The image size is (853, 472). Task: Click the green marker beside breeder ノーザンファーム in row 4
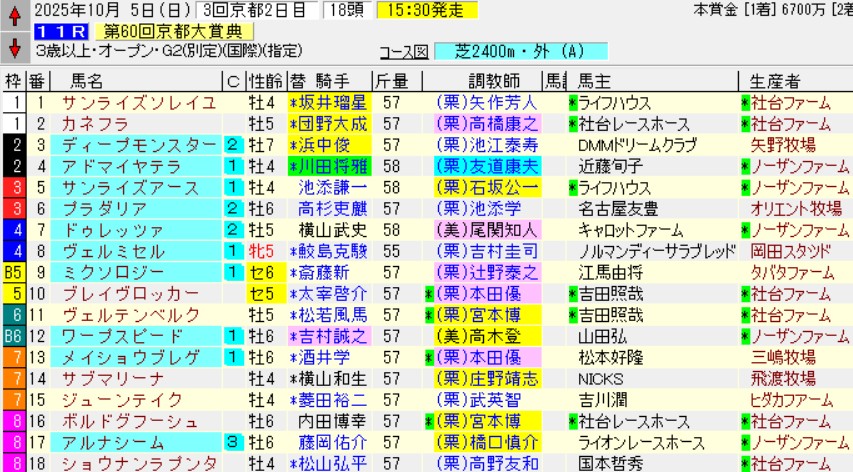tap(745, 166)
